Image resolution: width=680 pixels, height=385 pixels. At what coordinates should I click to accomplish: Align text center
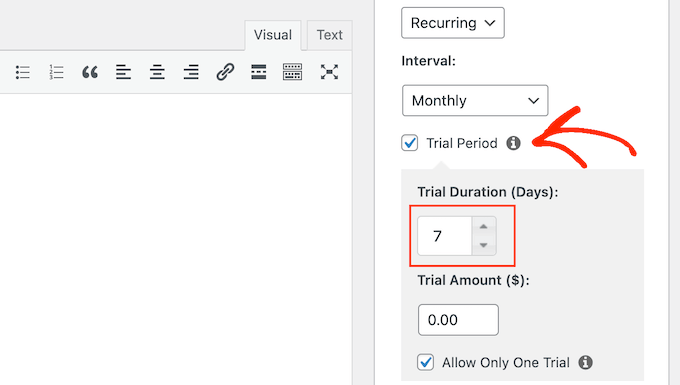click(x=157, y=72)
